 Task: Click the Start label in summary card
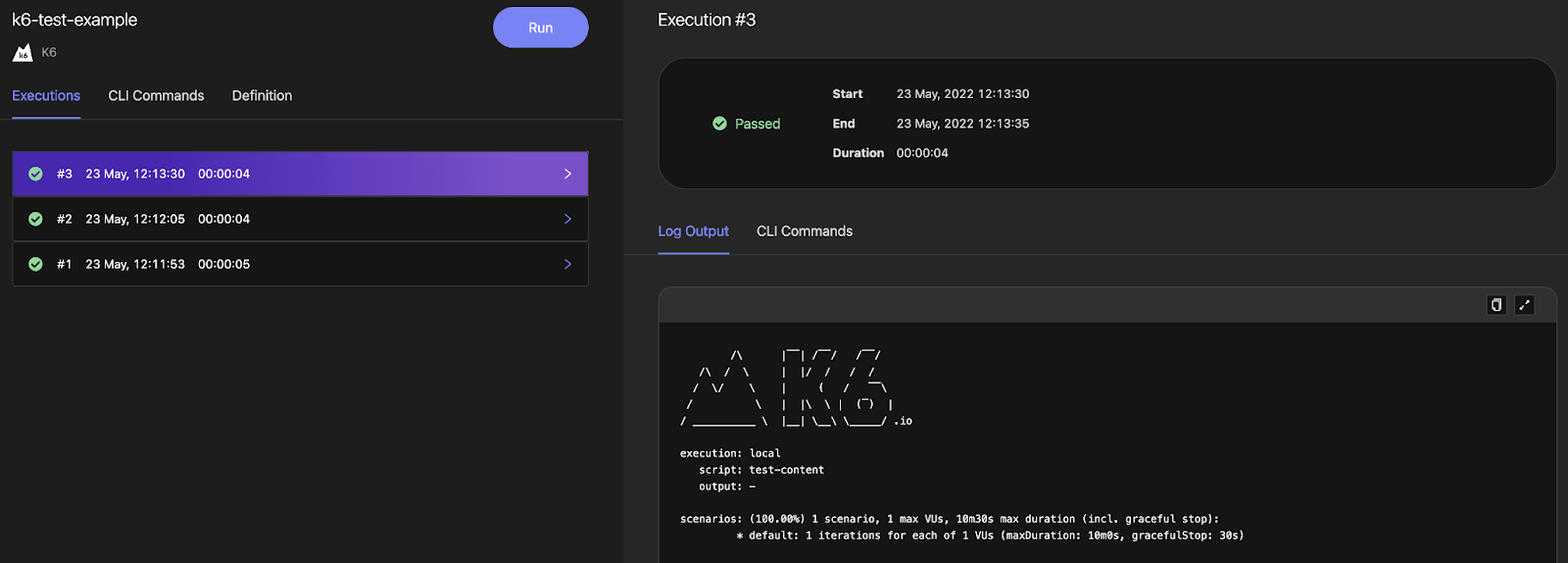(848, 94)
